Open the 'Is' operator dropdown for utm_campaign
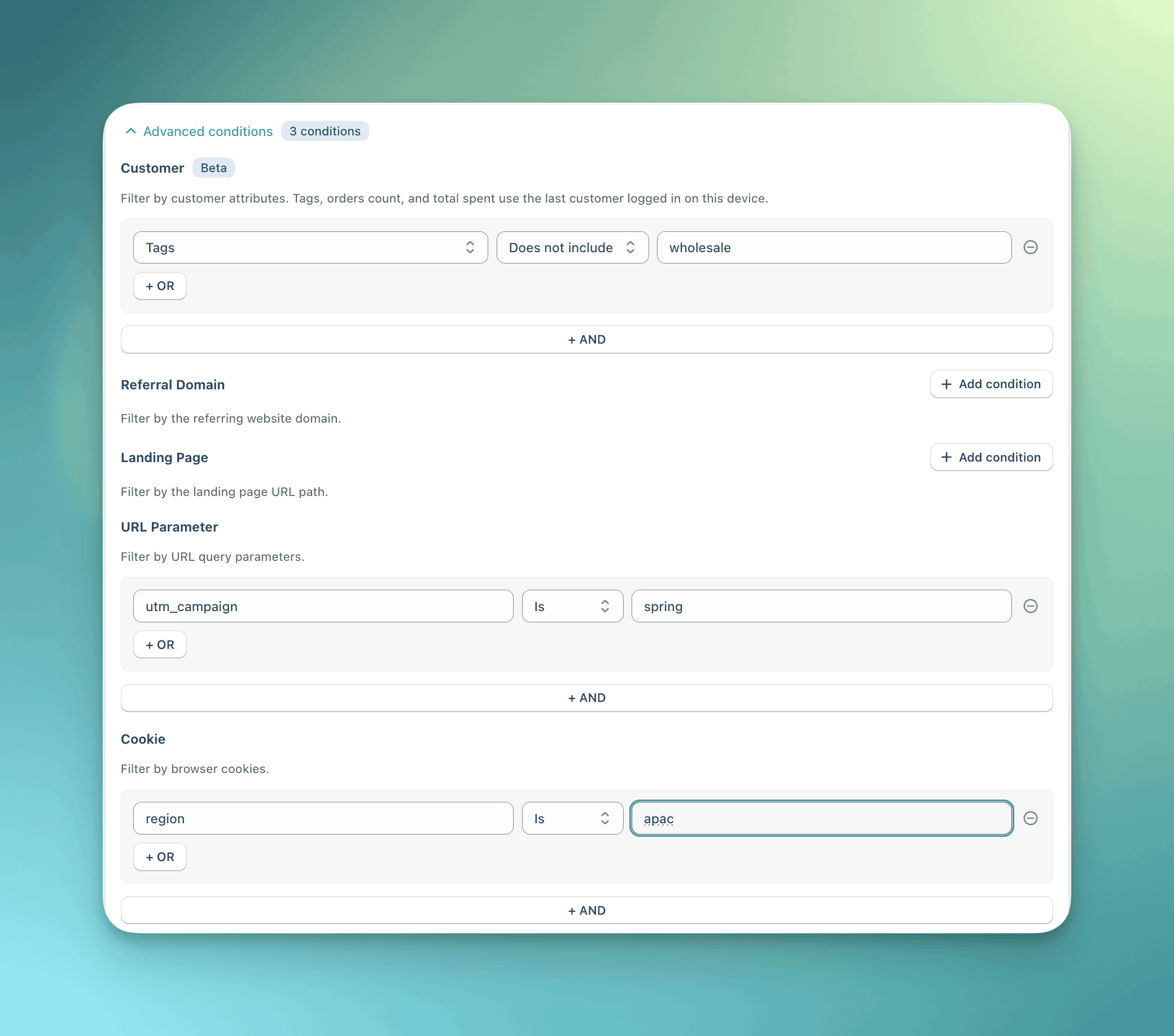 (x=572, y=606)
